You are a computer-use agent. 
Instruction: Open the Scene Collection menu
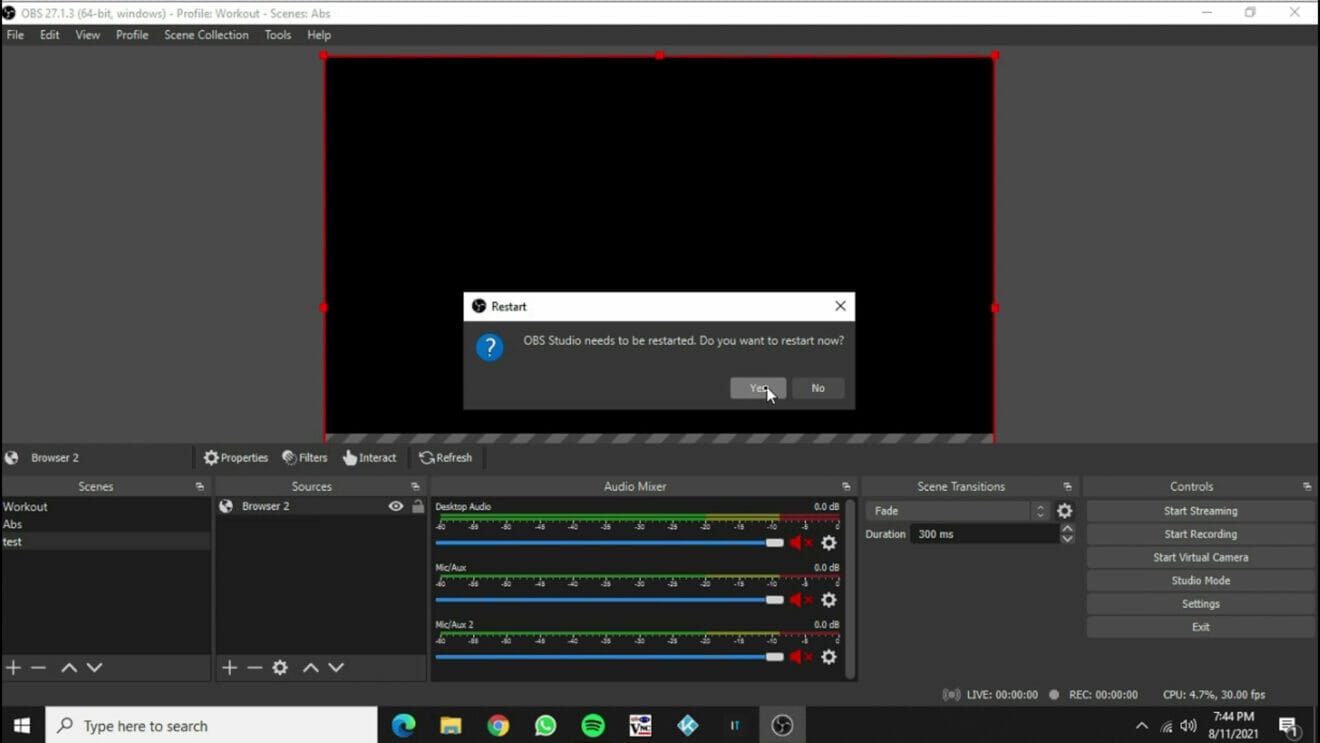206,34
